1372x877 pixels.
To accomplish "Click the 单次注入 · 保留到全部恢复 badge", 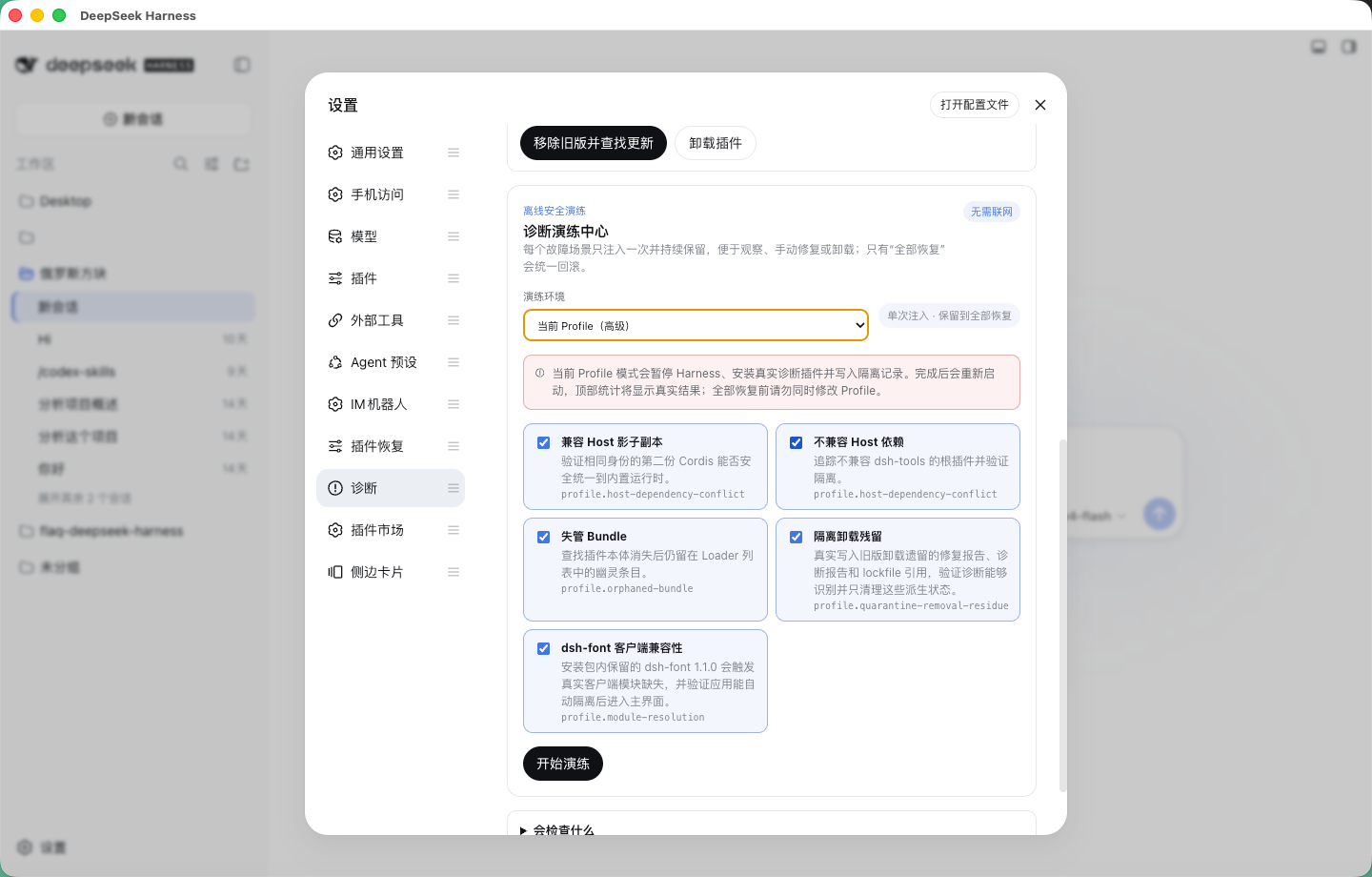I will click(x=949, y=316).
